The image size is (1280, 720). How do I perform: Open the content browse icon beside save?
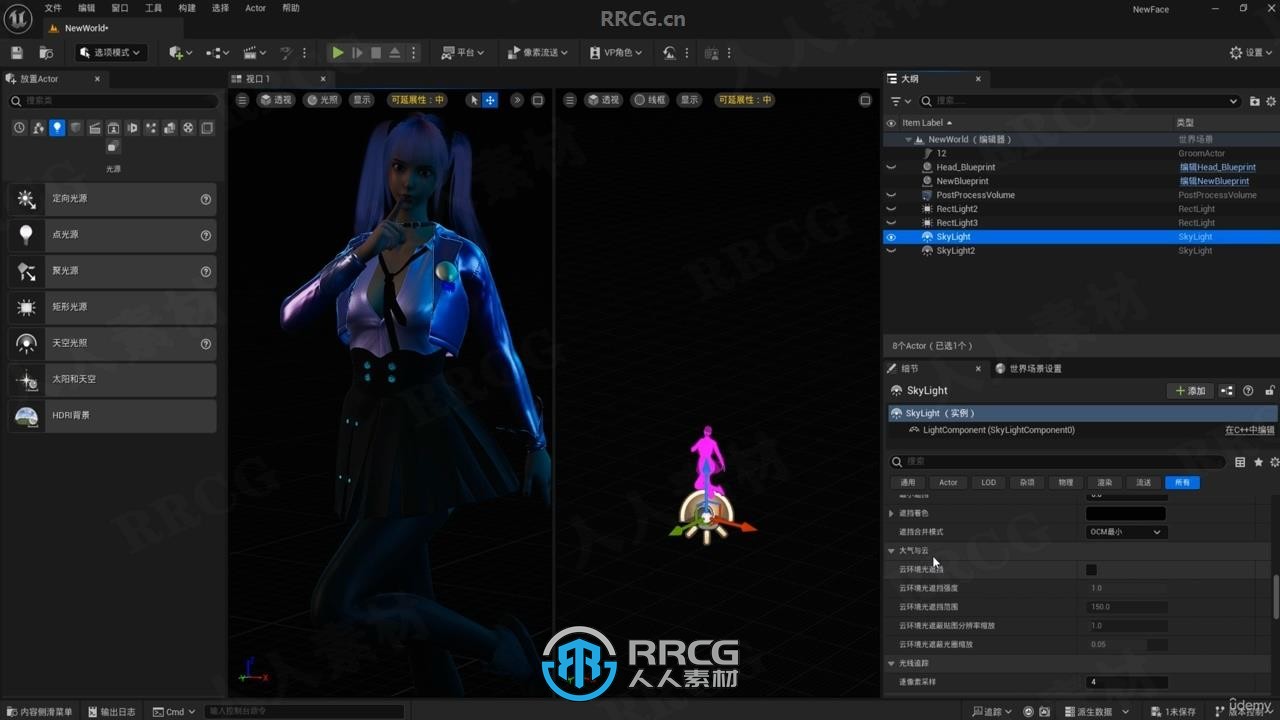[46, 53]
